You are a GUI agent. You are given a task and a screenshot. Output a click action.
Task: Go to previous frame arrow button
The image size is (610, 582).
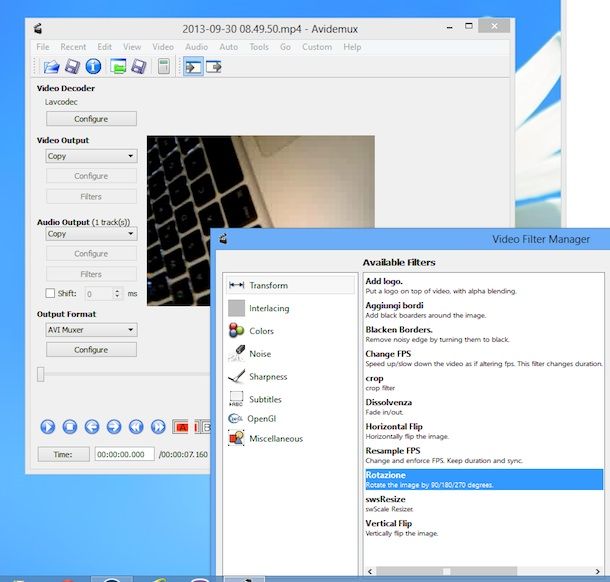(92, 427)
